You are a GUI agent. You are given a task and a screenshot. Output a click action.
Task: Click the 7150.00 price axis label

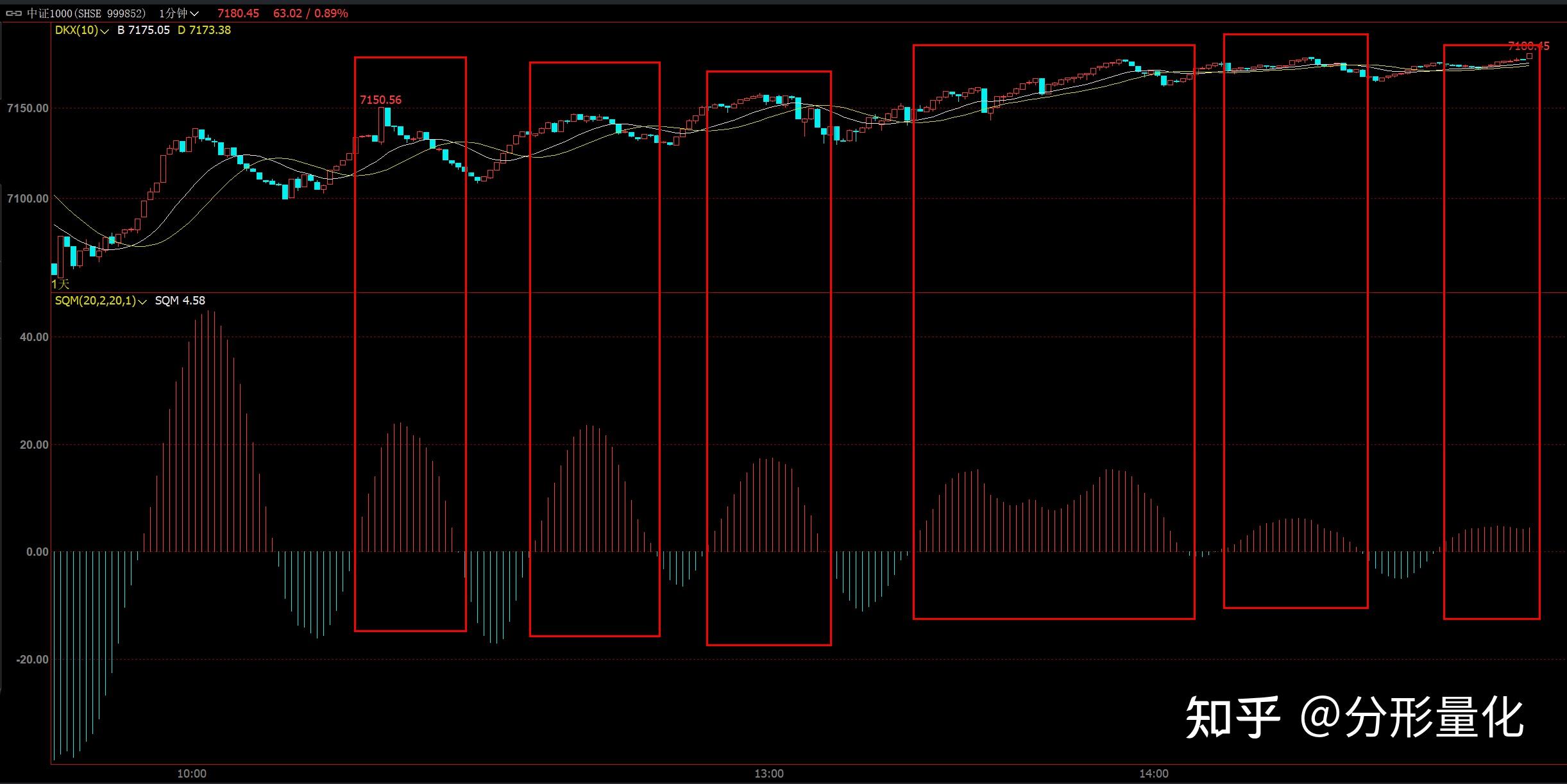pos(27,108)
